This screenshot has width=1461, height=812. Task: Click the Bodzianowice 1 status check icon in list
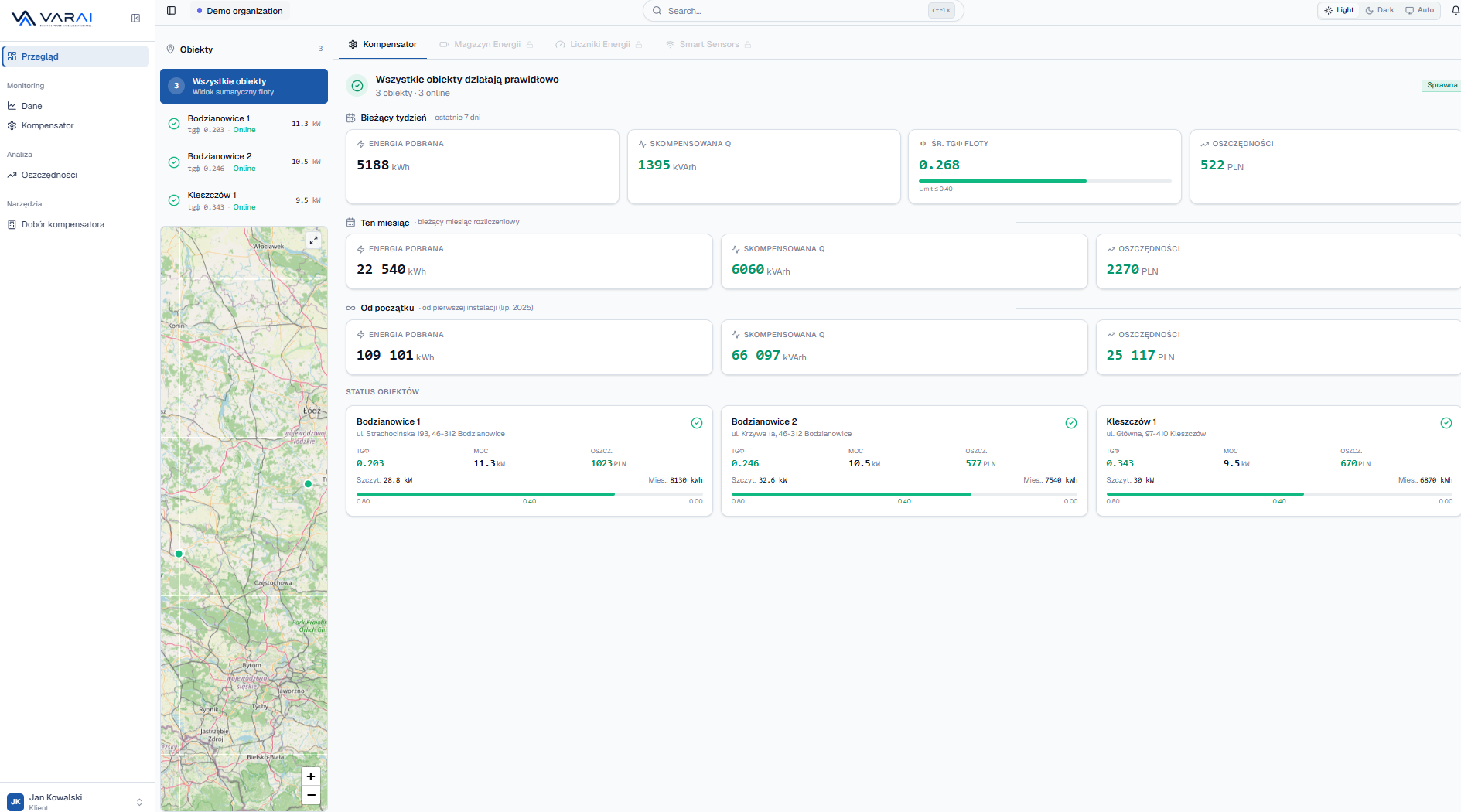point(174,124)
